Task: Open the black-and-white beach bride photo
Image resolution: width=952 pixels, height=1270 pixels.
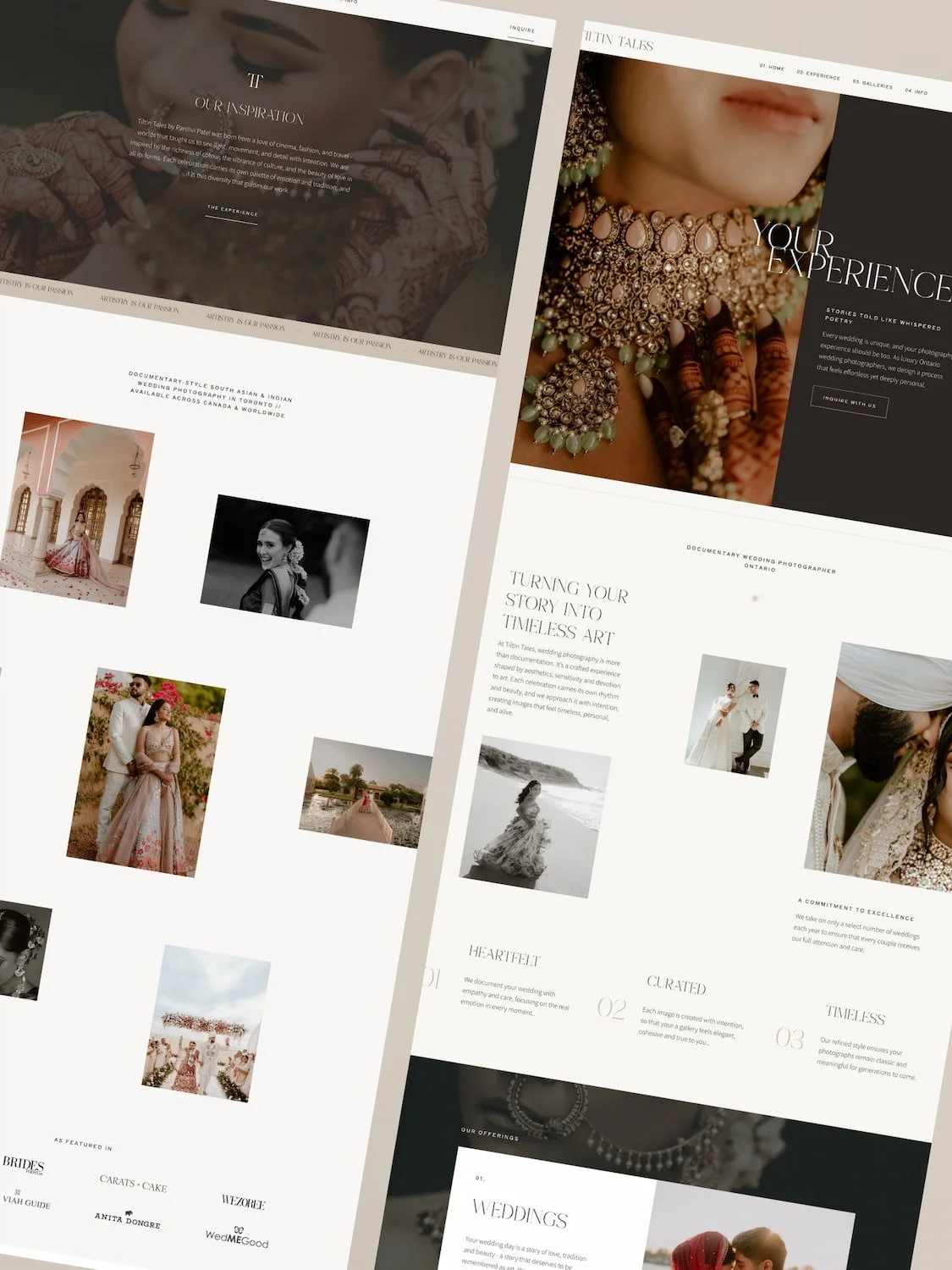Action: 535,816
